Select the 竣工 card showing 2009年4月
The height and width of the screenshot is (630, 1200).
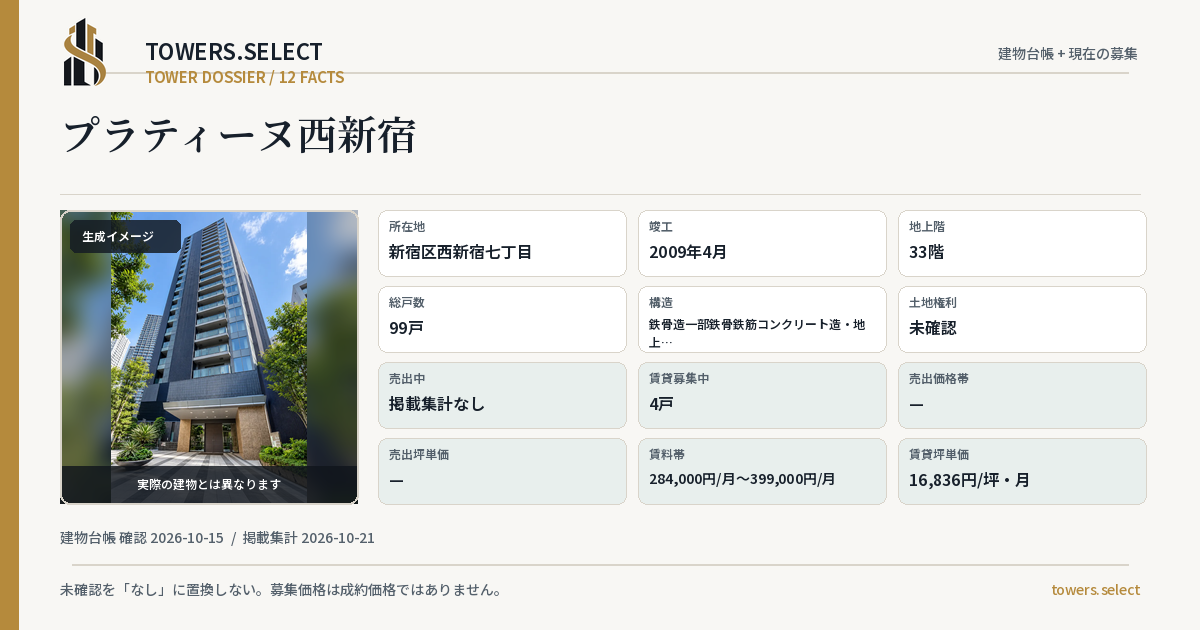(x=762, y=243)
